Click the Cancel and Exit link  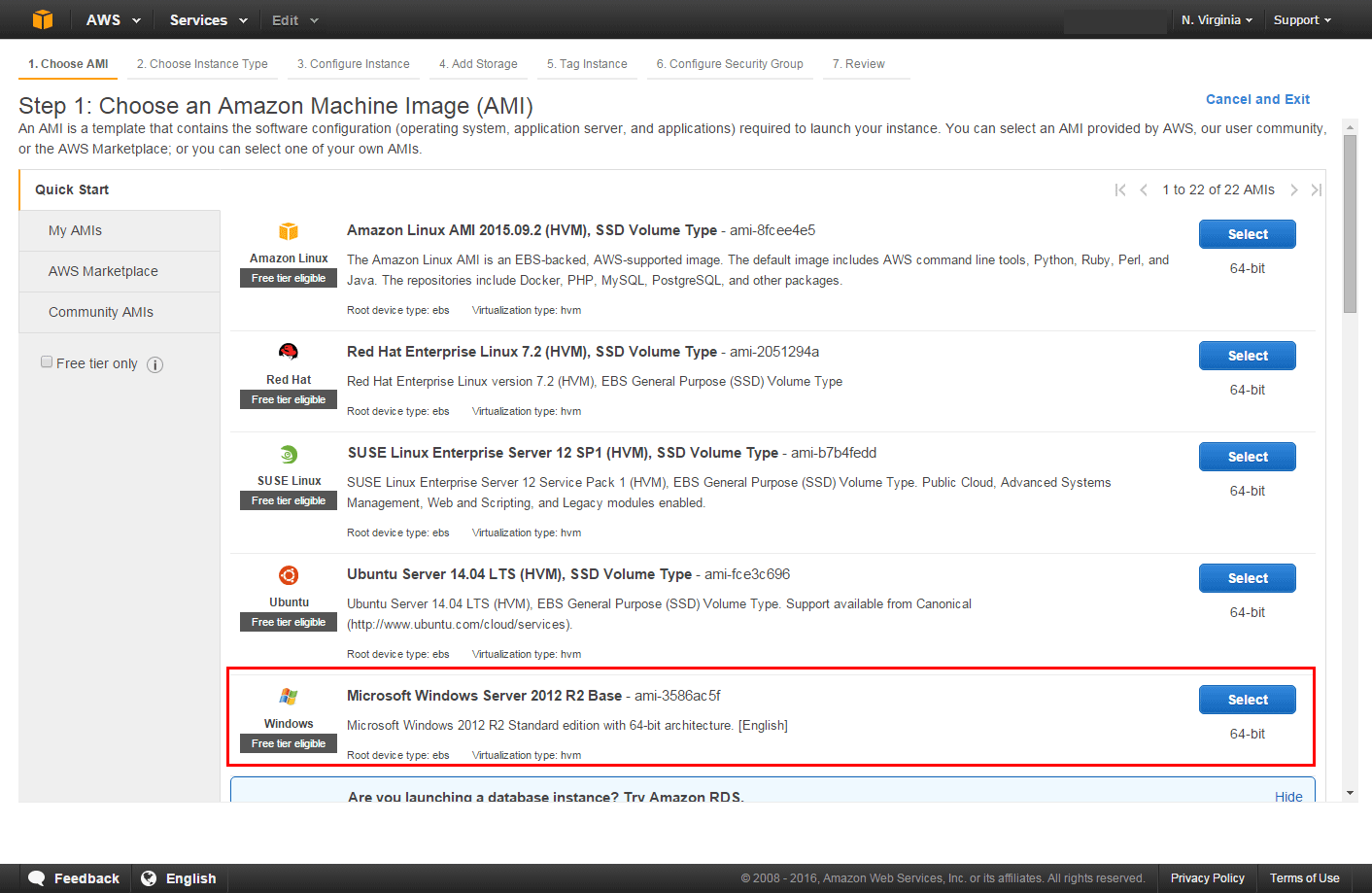1257,99
